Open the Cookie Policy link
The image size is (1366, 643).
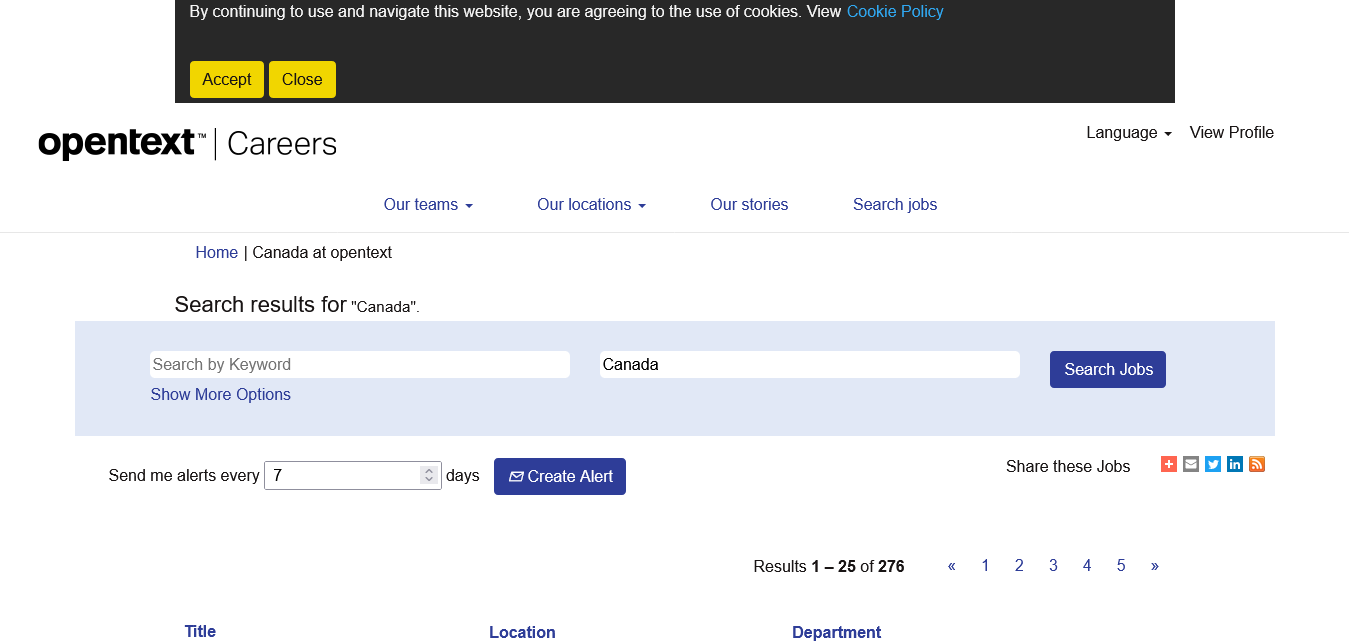click(x=895, y=12)
